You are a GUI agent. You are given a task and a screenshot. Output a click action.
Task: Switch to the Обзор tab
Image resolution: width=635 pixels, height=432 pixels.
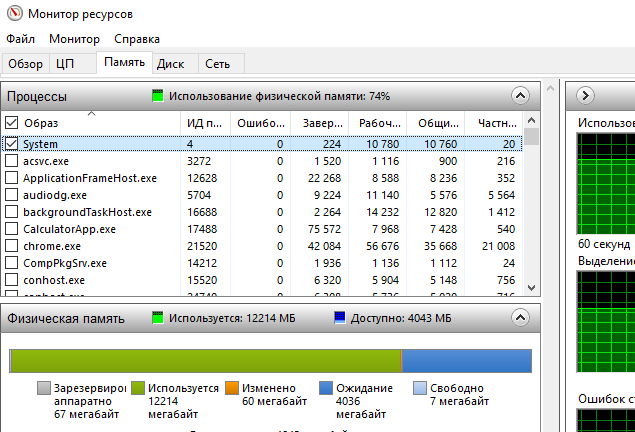tap(26, 64)
